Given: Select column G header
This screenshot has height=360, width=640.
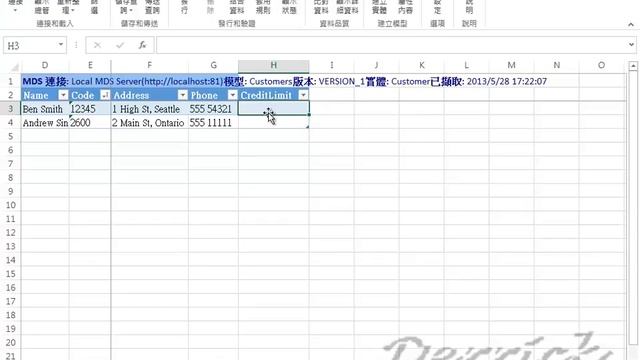Looking at the screenshot, I should click(x=213, y=65).
